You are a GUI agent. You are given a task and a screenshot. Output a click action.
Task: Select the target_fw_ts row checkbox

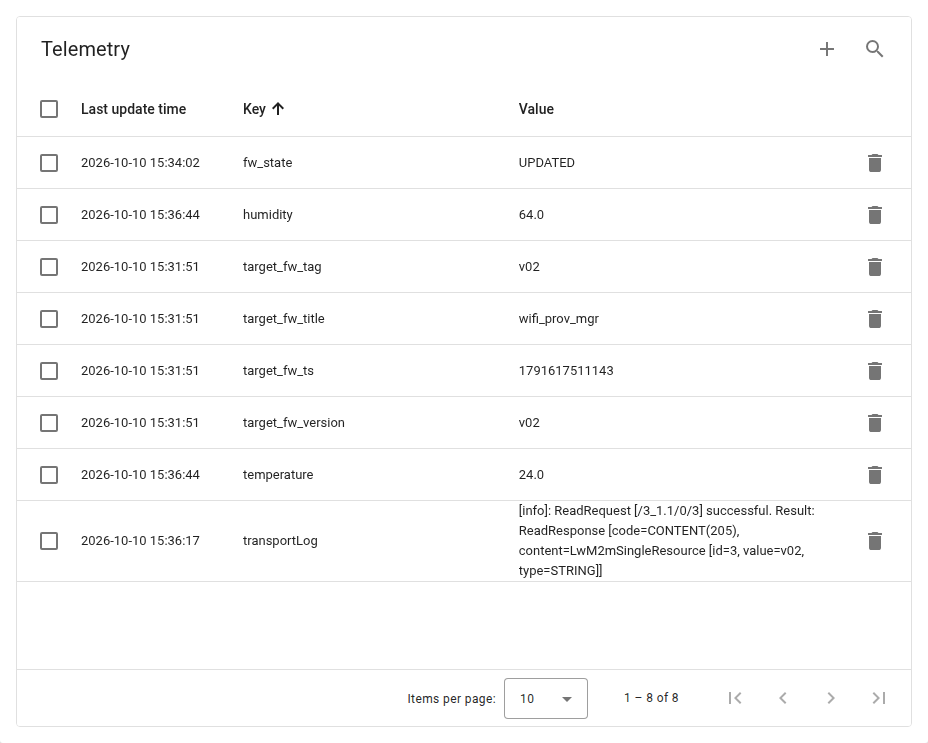point(49,371)
